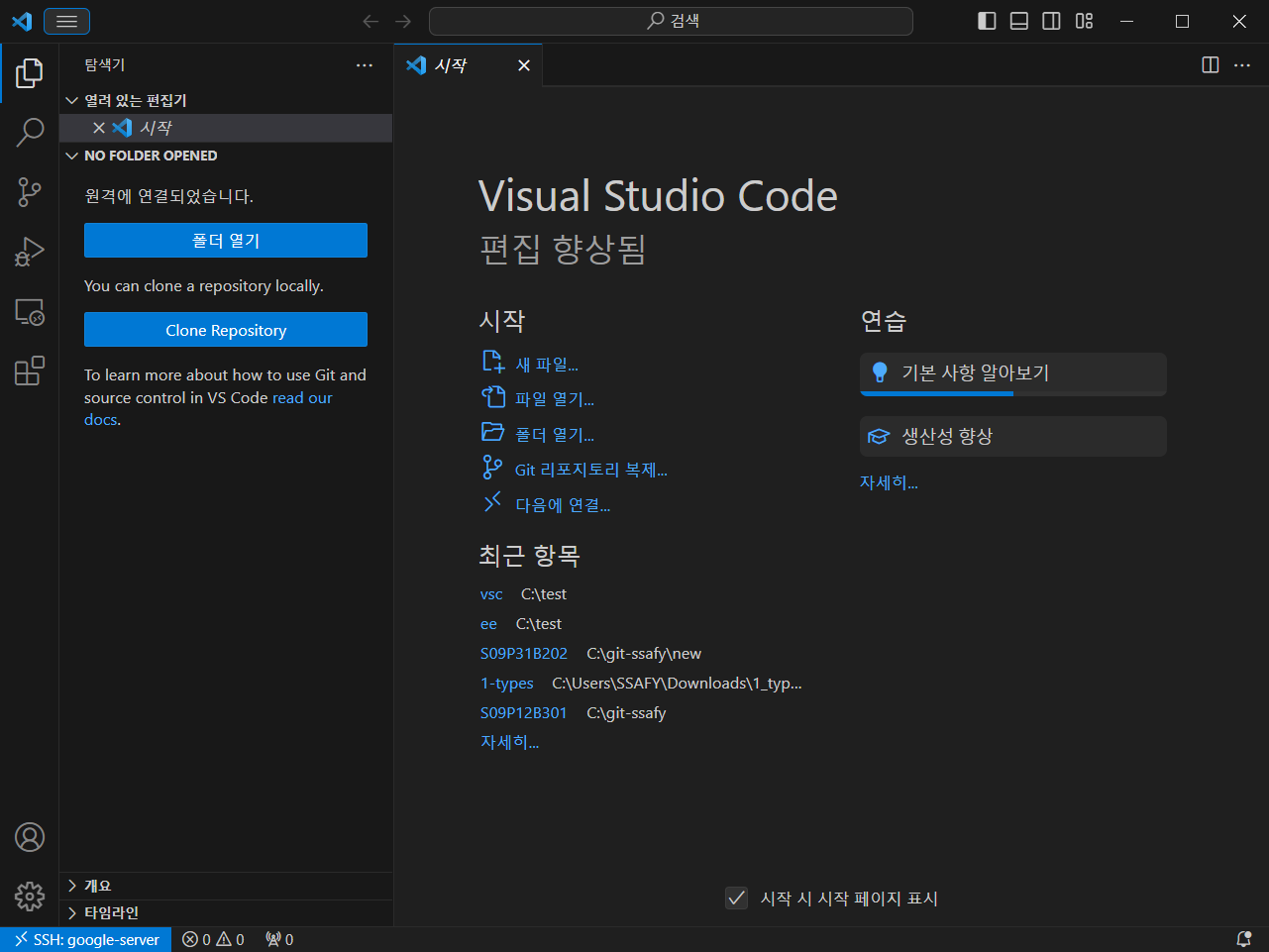
Task: Open the customize layout icon
Action: pos(1085,21)
